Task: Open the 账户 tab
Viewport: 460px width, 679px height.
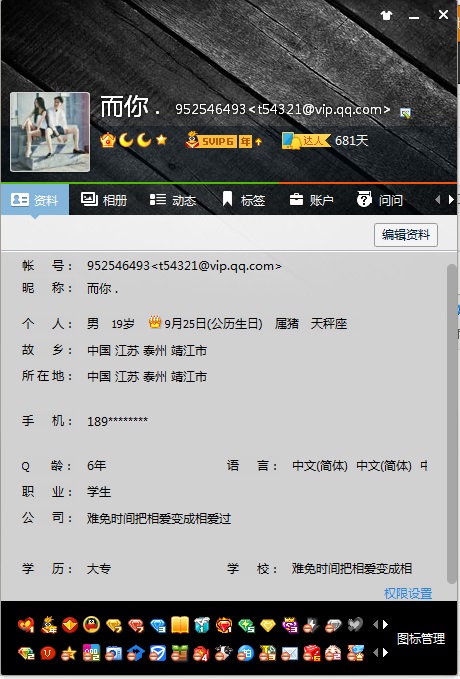Action: 311,200
